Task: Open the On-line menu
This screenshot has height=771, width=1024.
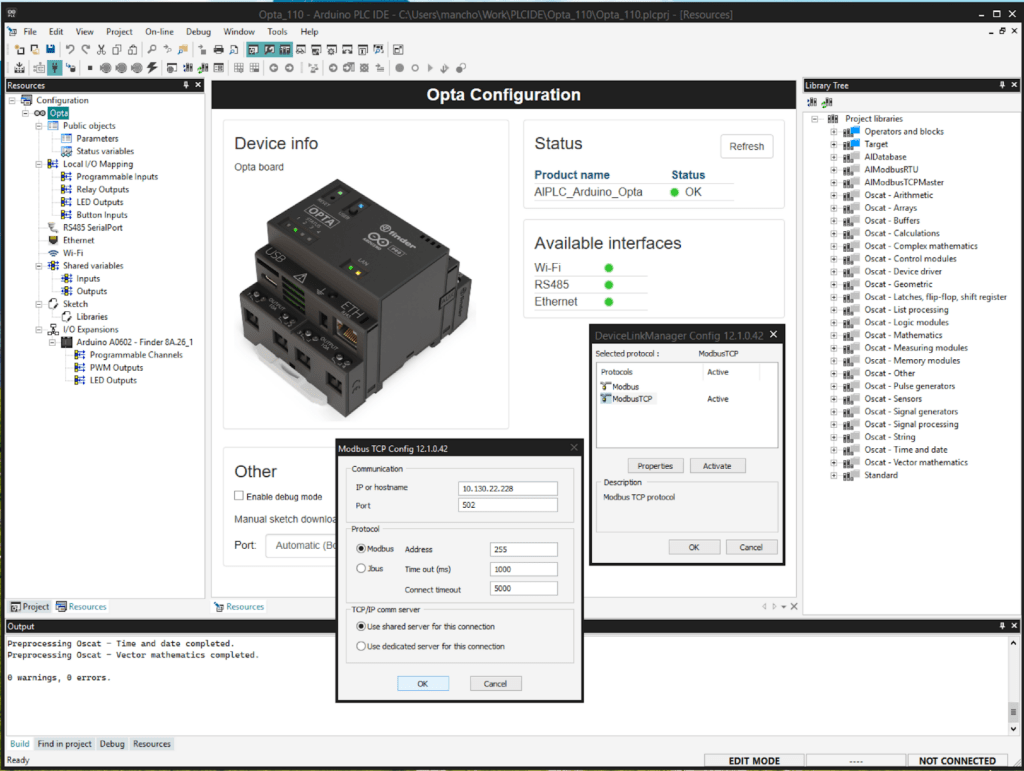Action: tap(158, 32)
